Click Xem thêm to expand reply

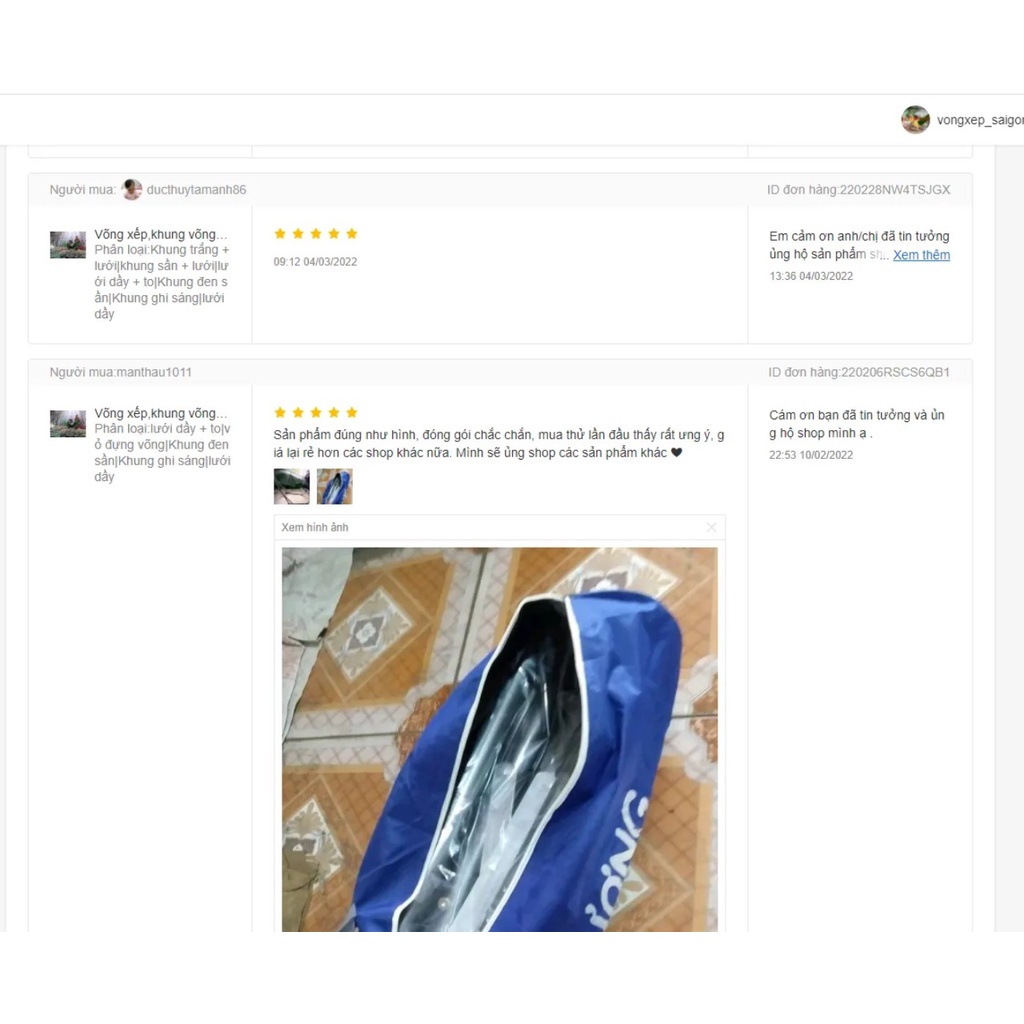coord(921,255)
